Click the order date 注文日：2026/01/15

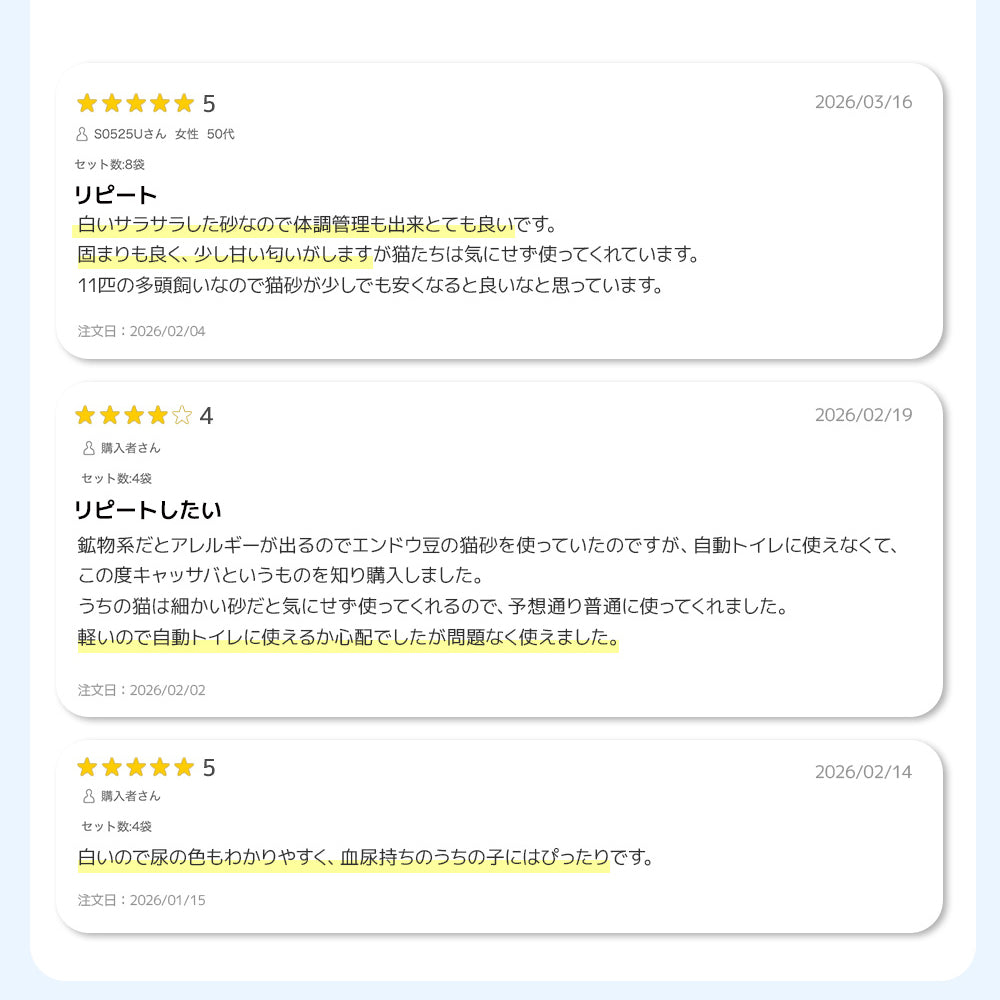[141, 900]
